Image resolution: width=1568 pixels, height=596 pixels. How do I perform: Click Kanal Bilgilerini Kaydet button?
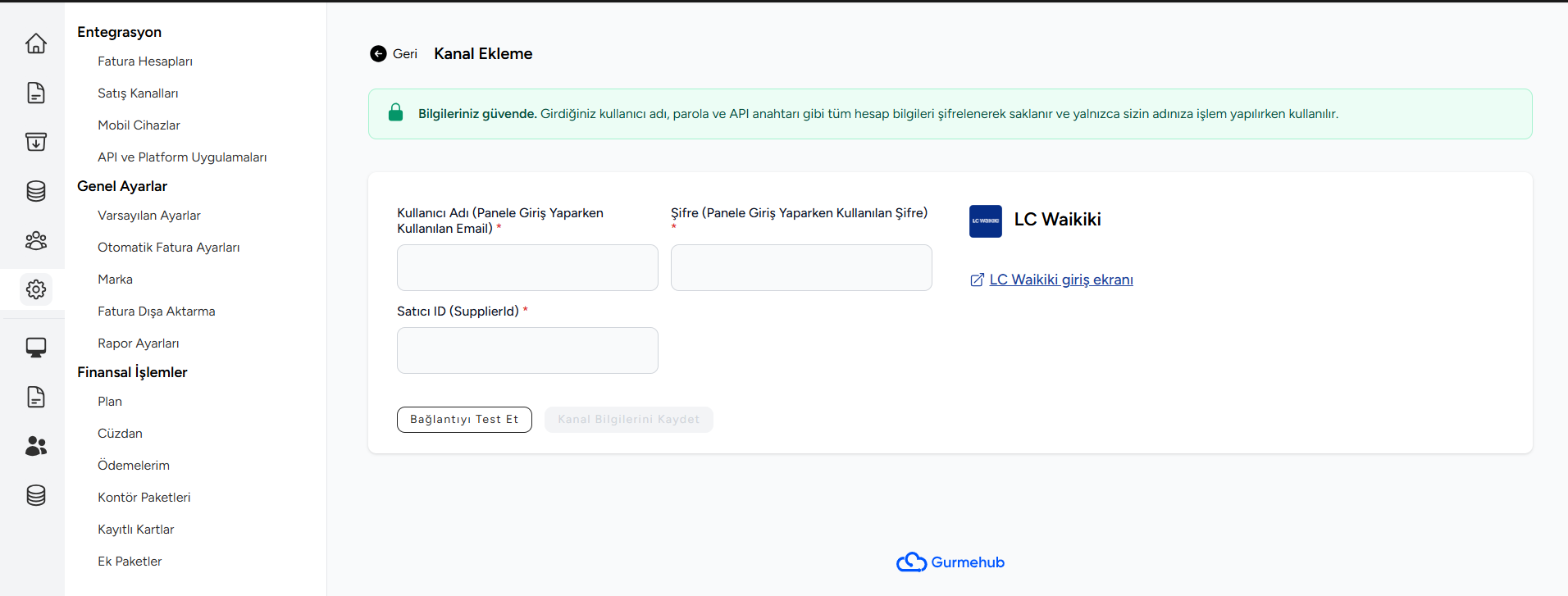coord(629,420)
